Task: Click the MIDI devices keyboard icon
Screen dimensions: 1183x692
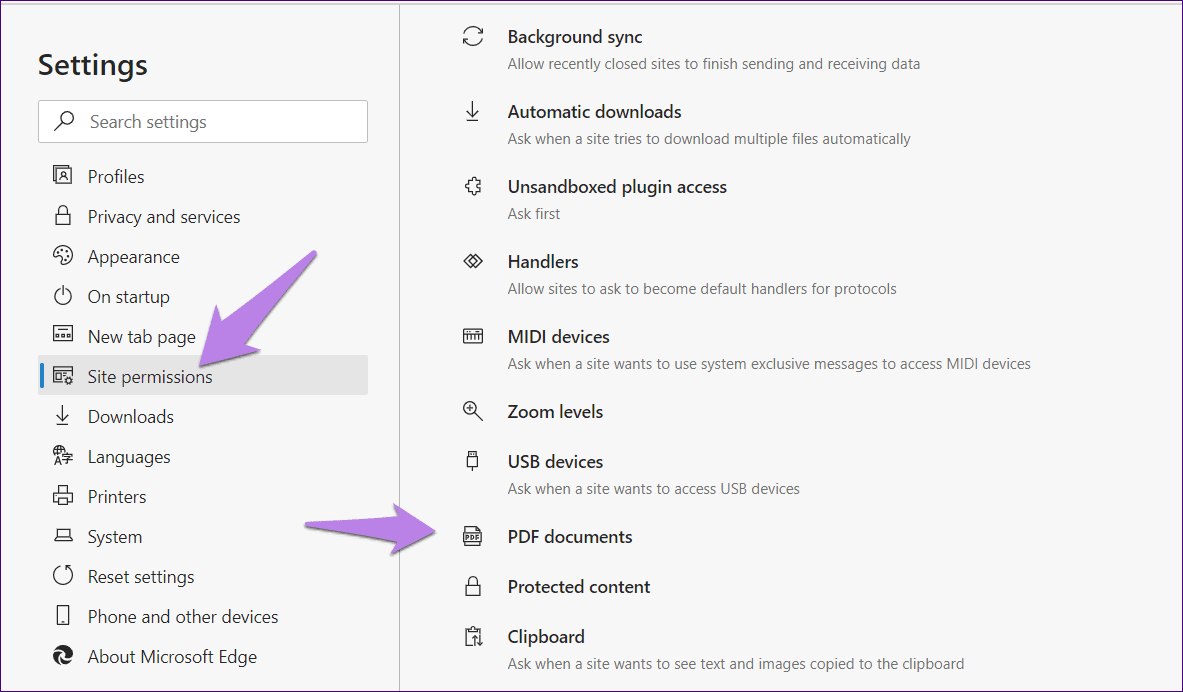Action: pyautogui.click(x=472, y=336)
